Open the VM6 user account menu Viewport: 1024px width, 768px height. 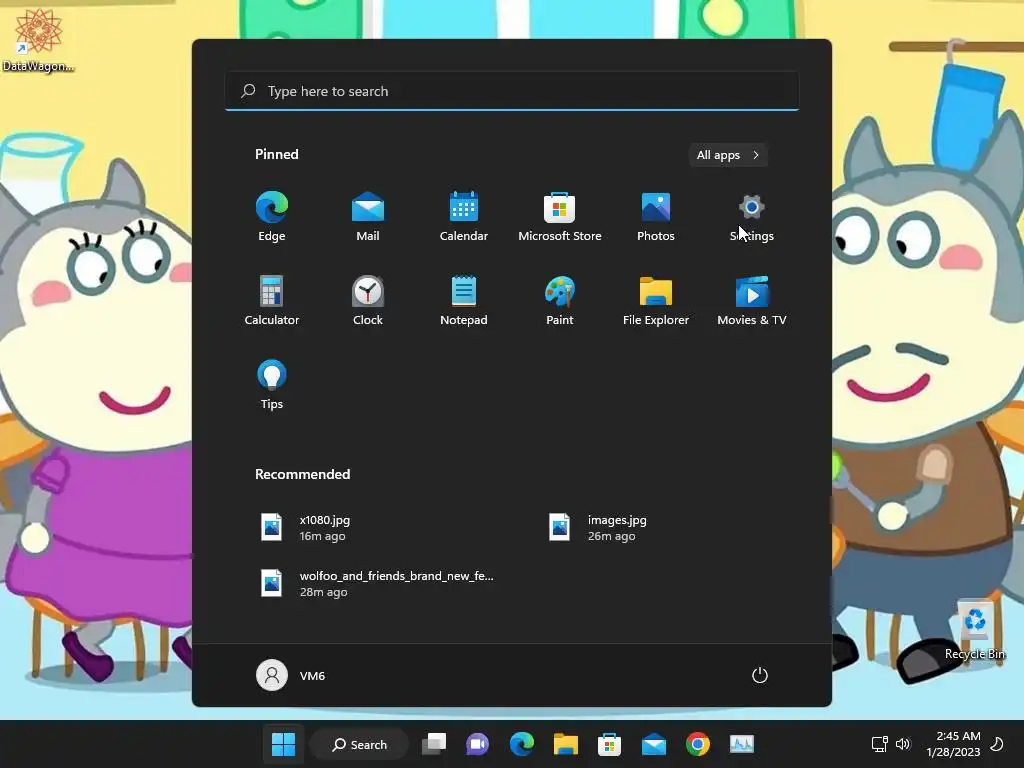pos(291,675)
